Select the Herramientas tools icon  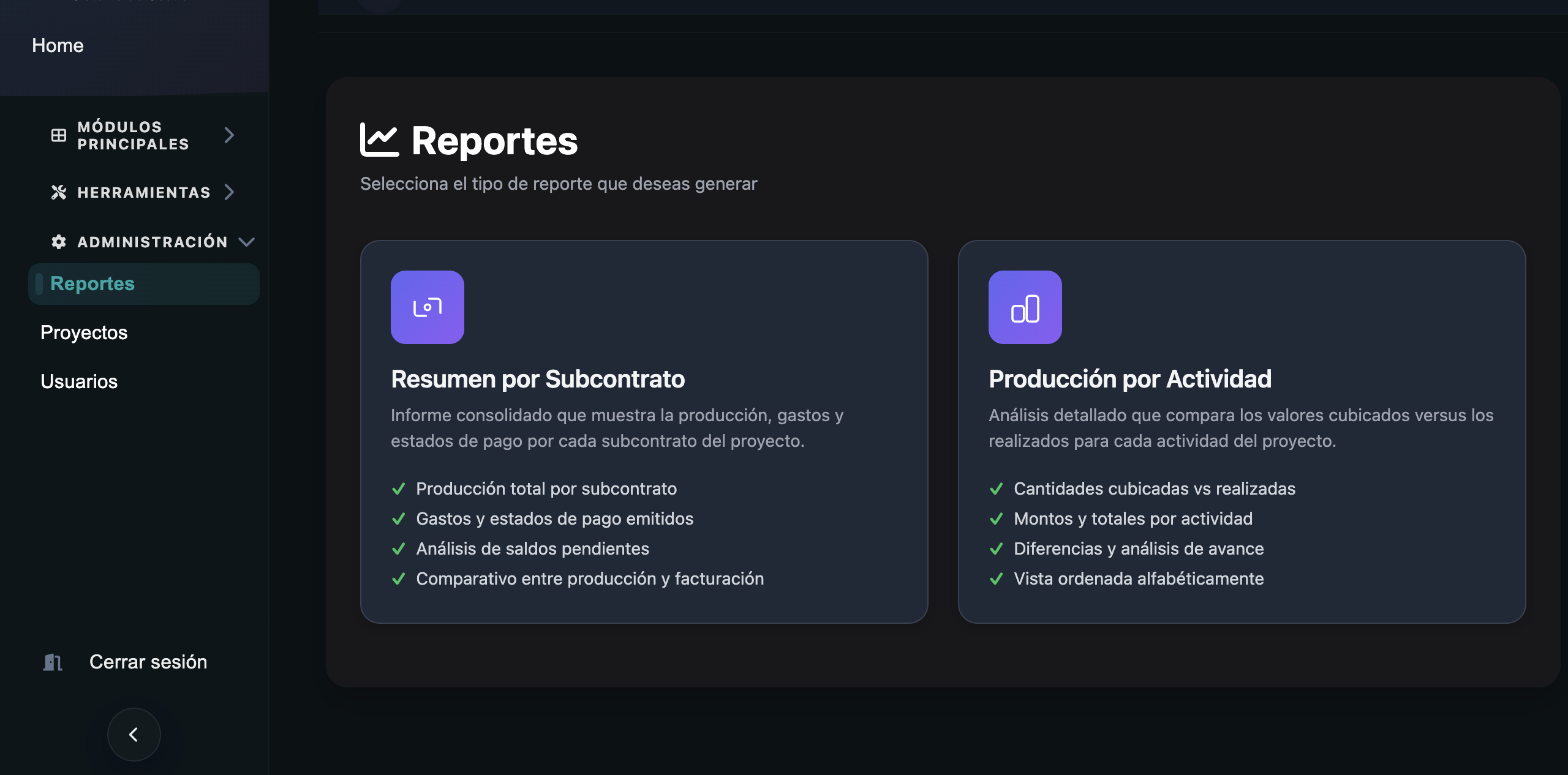coord(59,192)
